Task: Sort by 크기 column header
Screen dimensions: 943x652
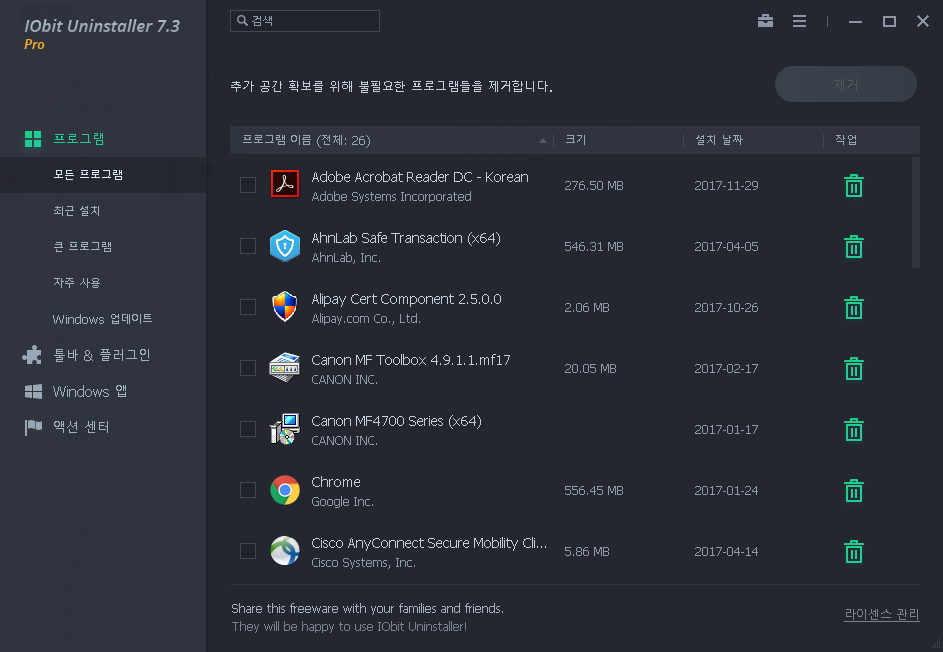Action: [x=576, y=140]
